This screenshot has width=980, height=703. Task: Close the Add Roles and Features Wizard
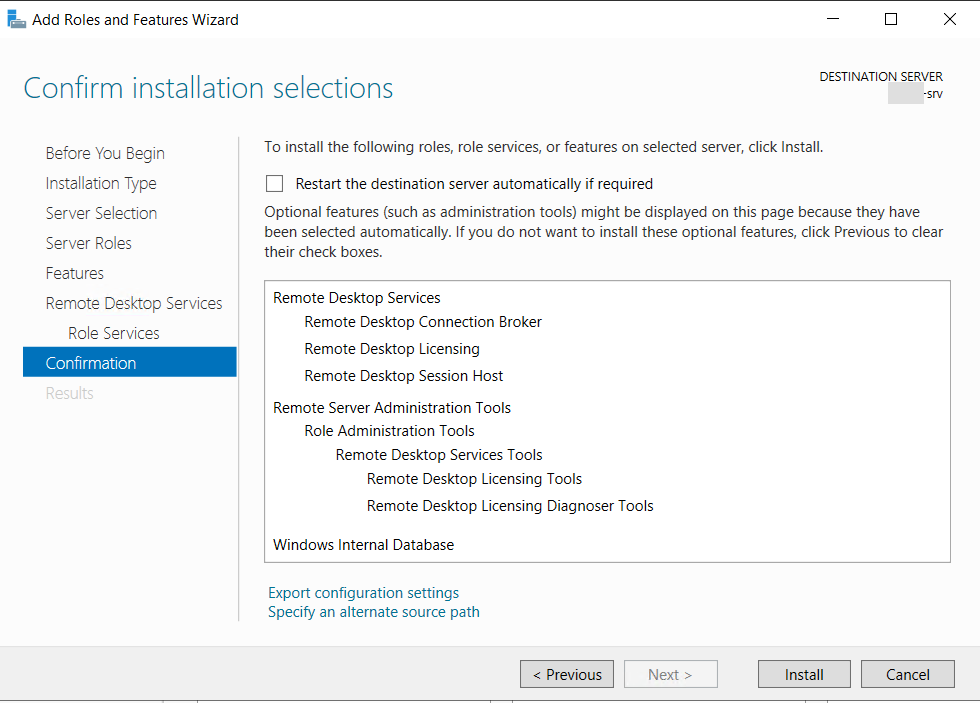[950, 19]
